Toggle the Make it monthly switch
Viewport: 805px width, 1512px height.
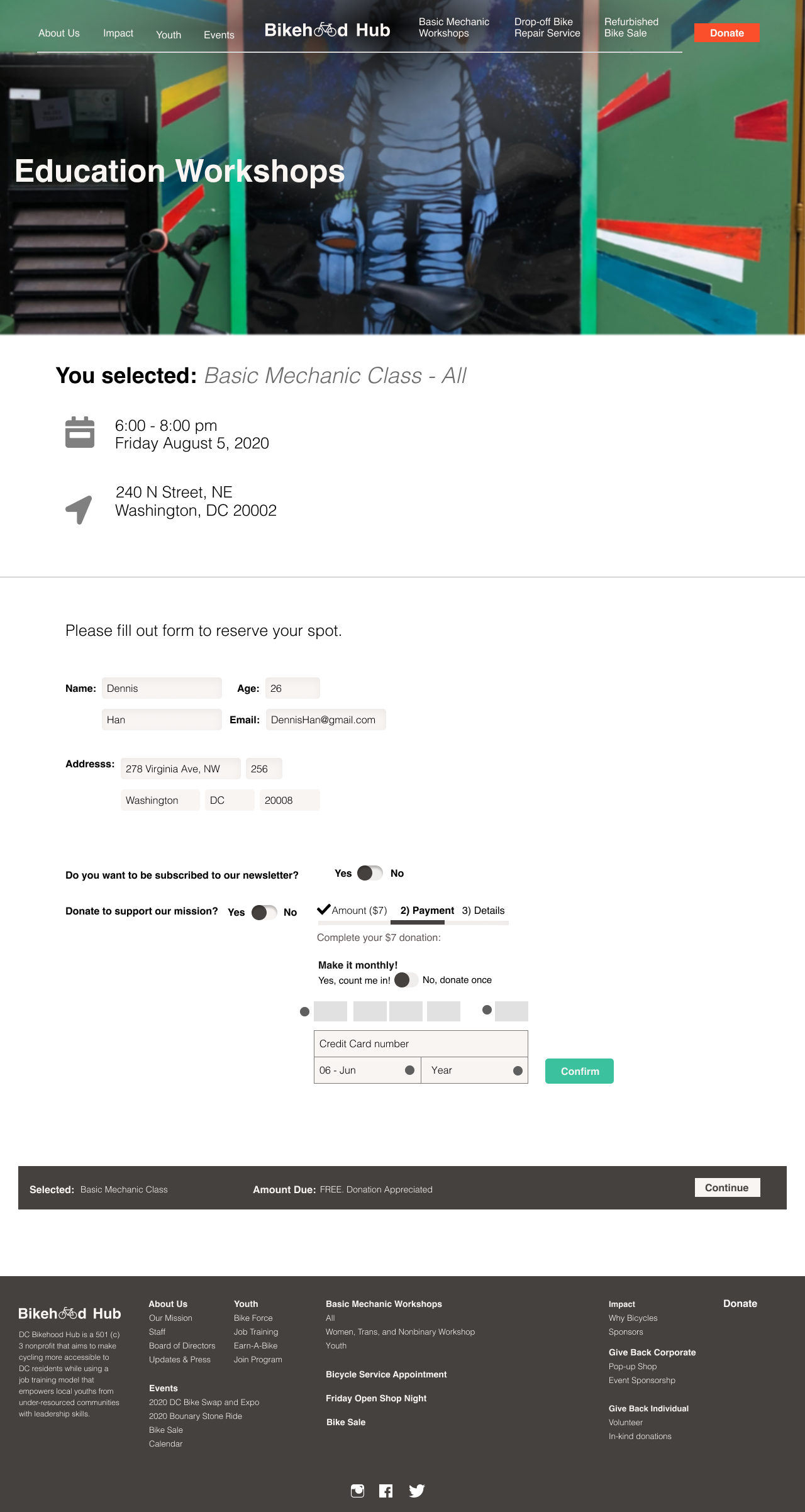pyautogui.click(x=406, y=980)
